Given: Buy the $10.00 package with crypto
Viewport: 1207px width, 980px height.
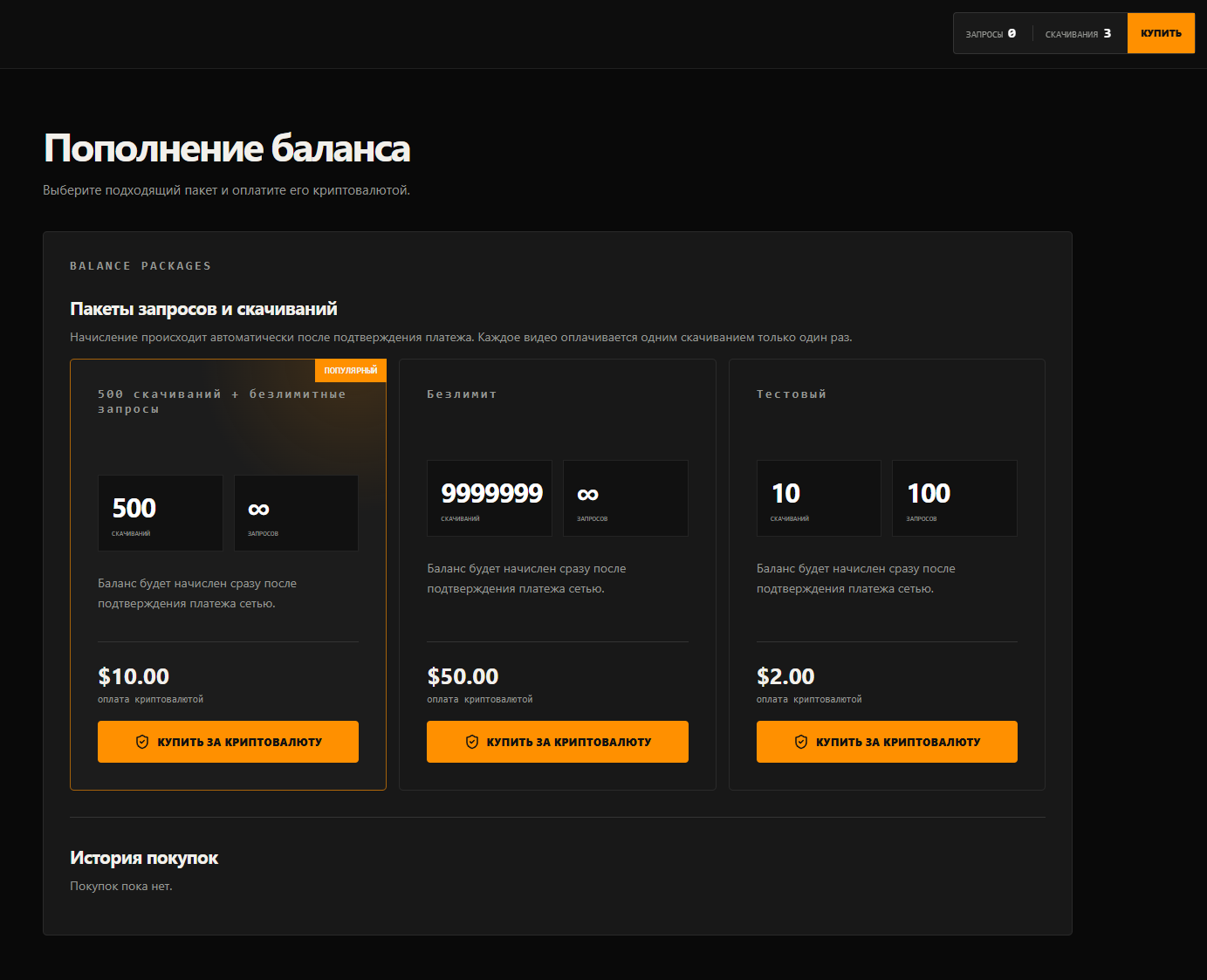Looking at the screenshot, I should 228,742.
